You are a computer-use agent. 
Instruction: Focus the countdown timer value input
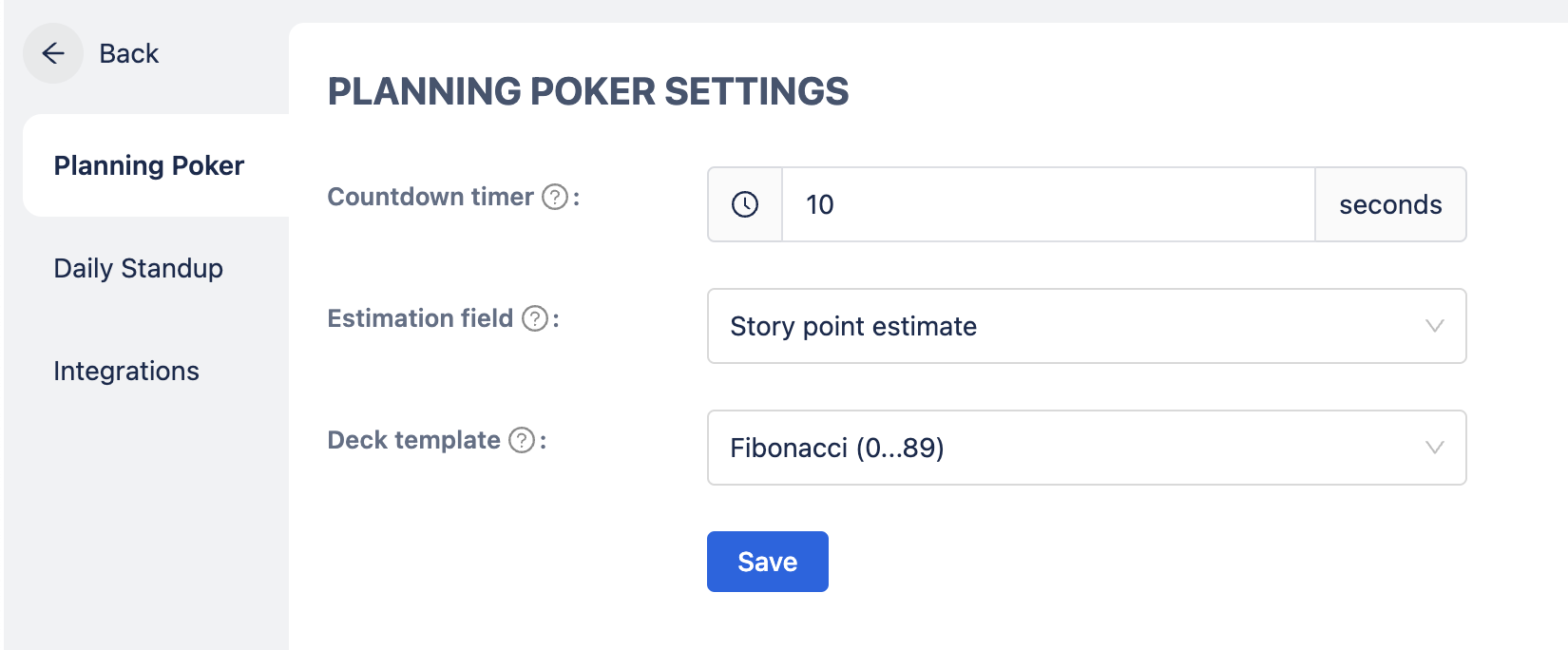(x=1047, y=204)
